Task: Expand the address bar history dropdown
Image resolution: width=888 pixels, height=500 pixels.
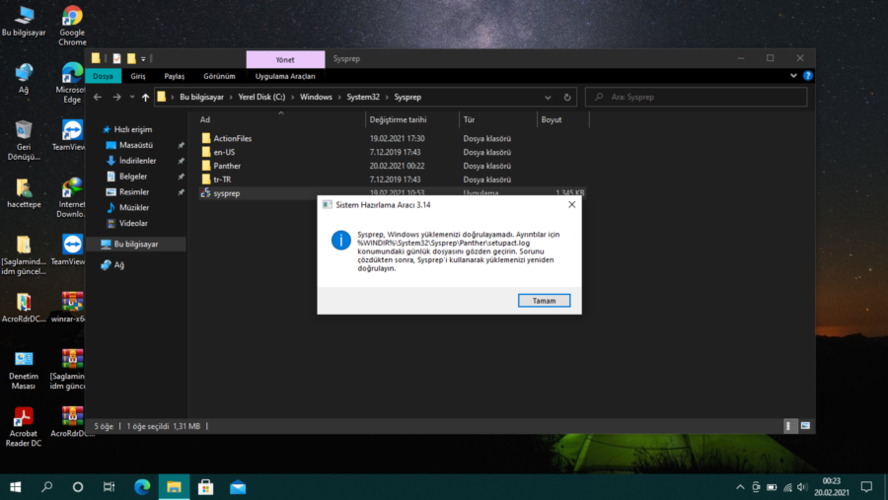Action: point(548,97)
